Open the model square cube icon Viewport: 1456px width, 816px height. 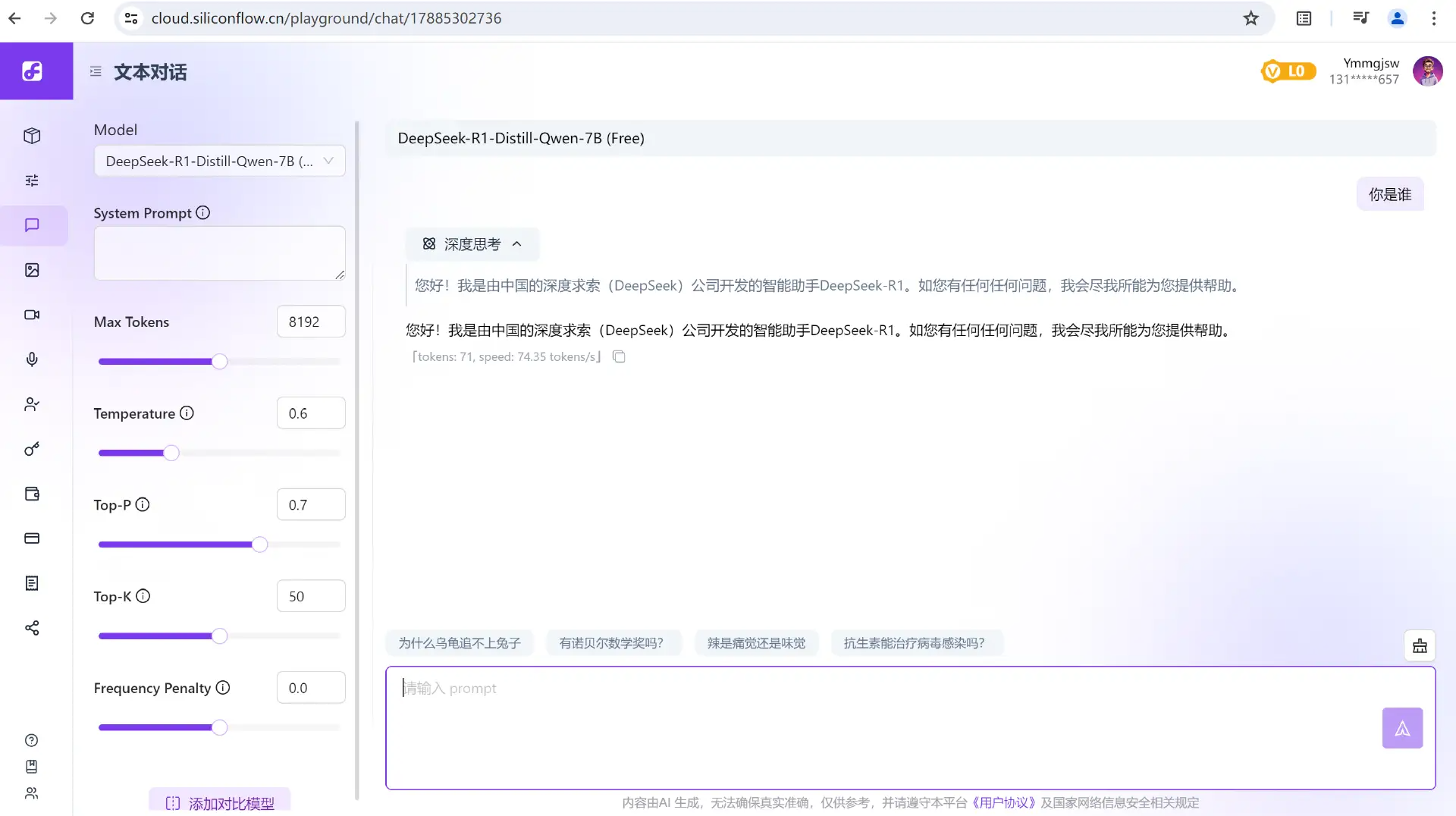point(32,136)
